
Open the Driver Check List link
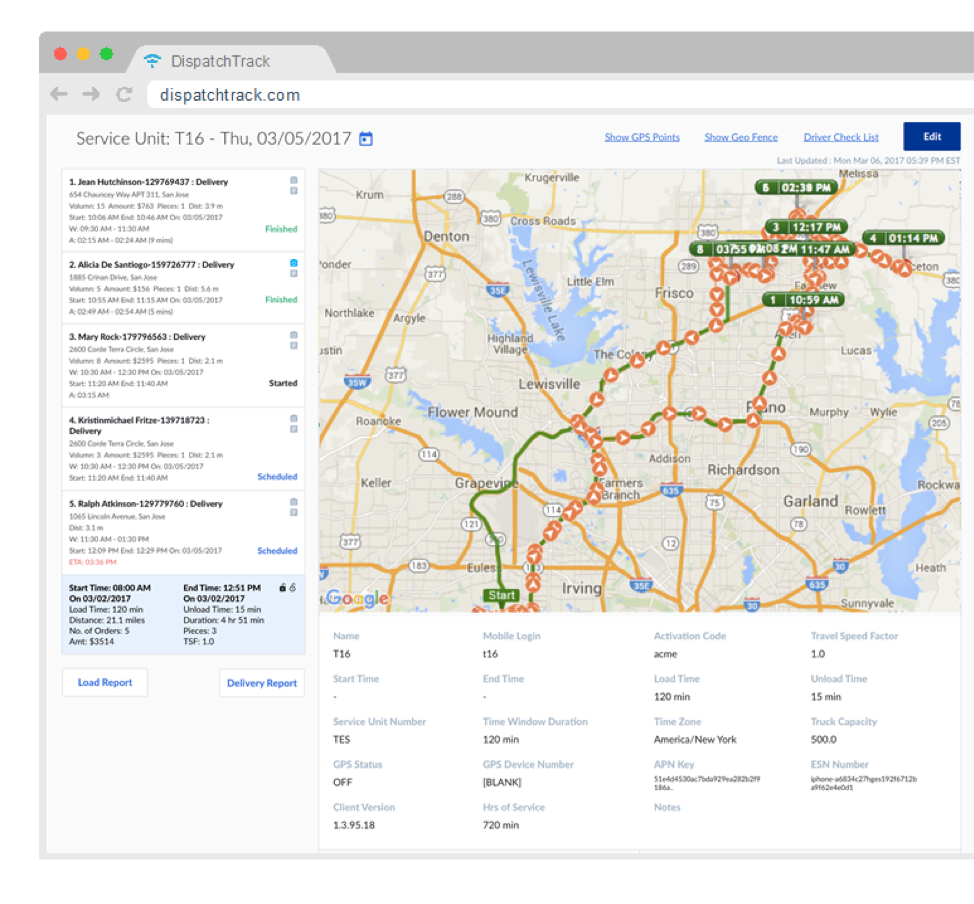pos(841,137)
